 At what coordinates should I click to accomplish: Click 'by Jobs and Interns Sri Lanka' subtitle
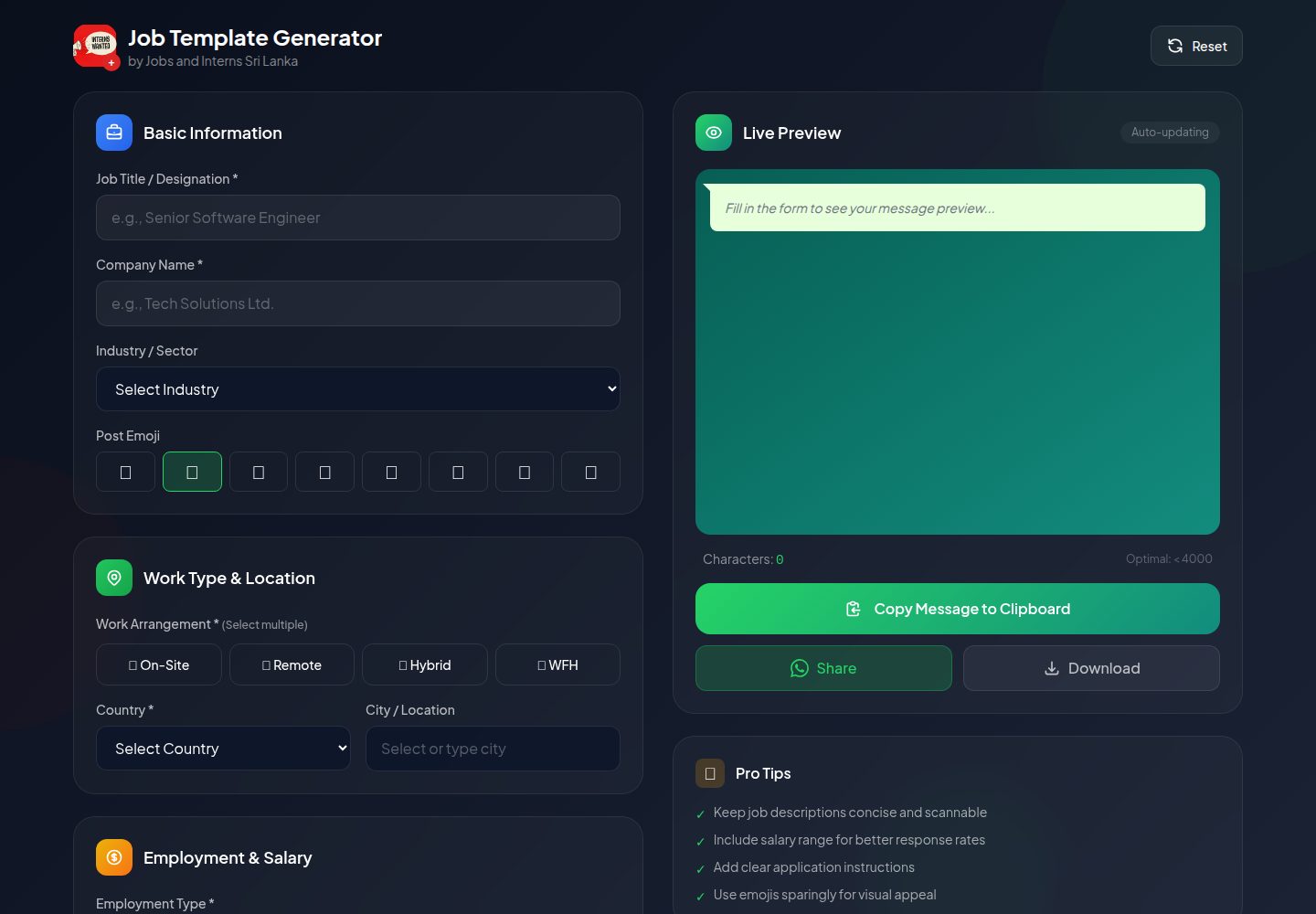(213, 61)
